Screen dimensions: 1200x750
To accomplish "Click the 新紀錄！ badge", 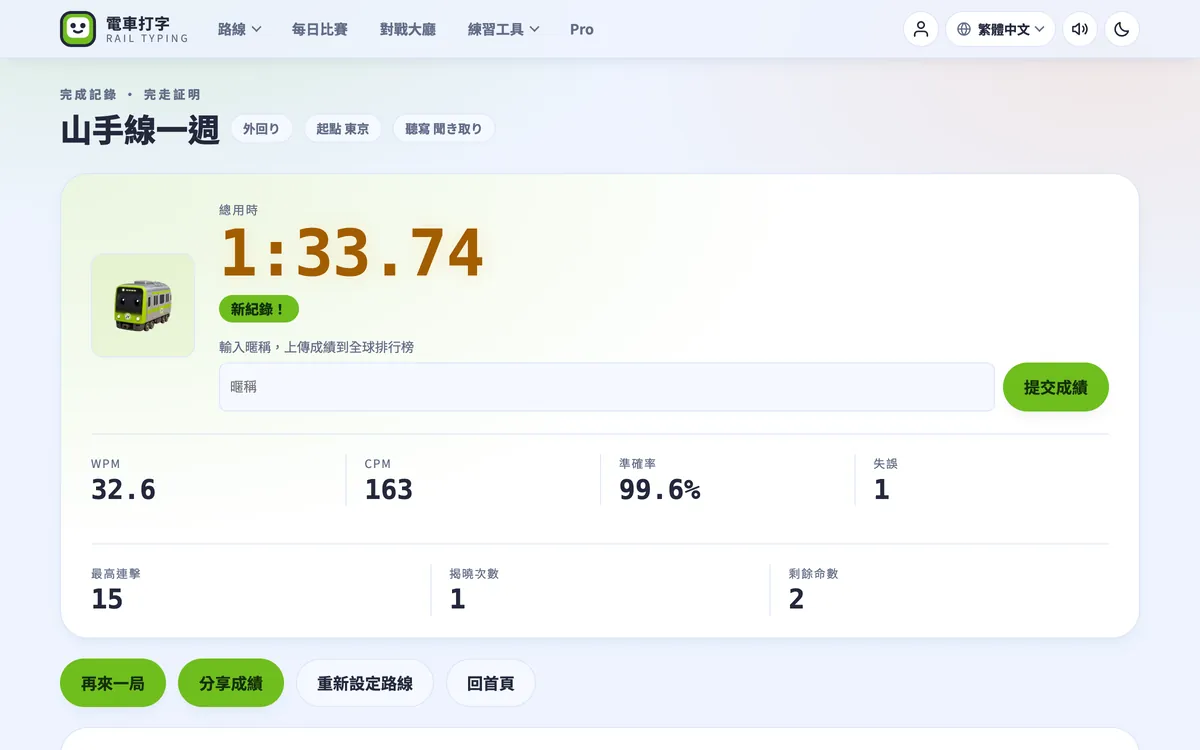I will [x=259, y=309].
